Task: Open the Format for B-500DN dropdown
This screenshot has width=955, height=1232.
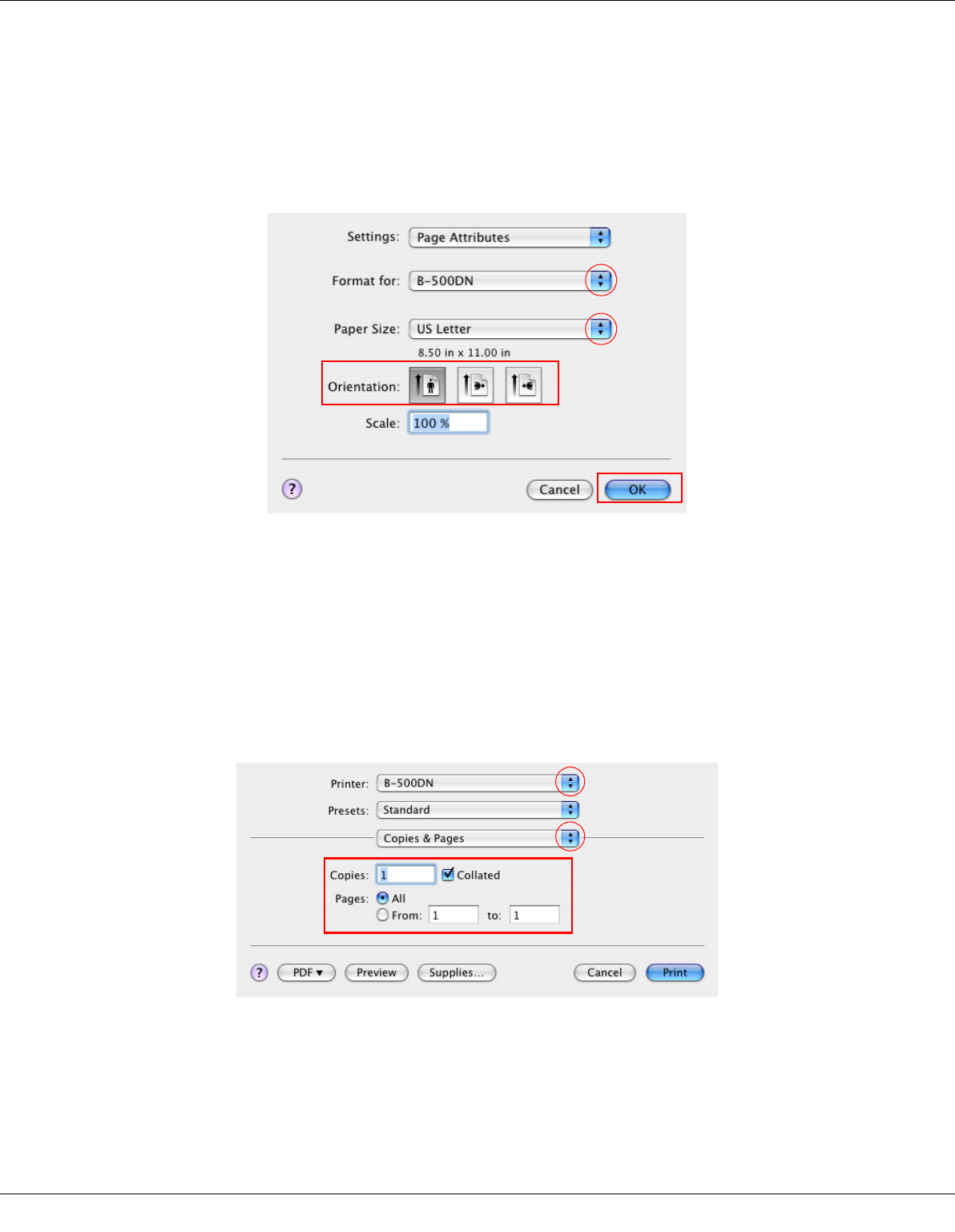Action: (x=510, y=280)
